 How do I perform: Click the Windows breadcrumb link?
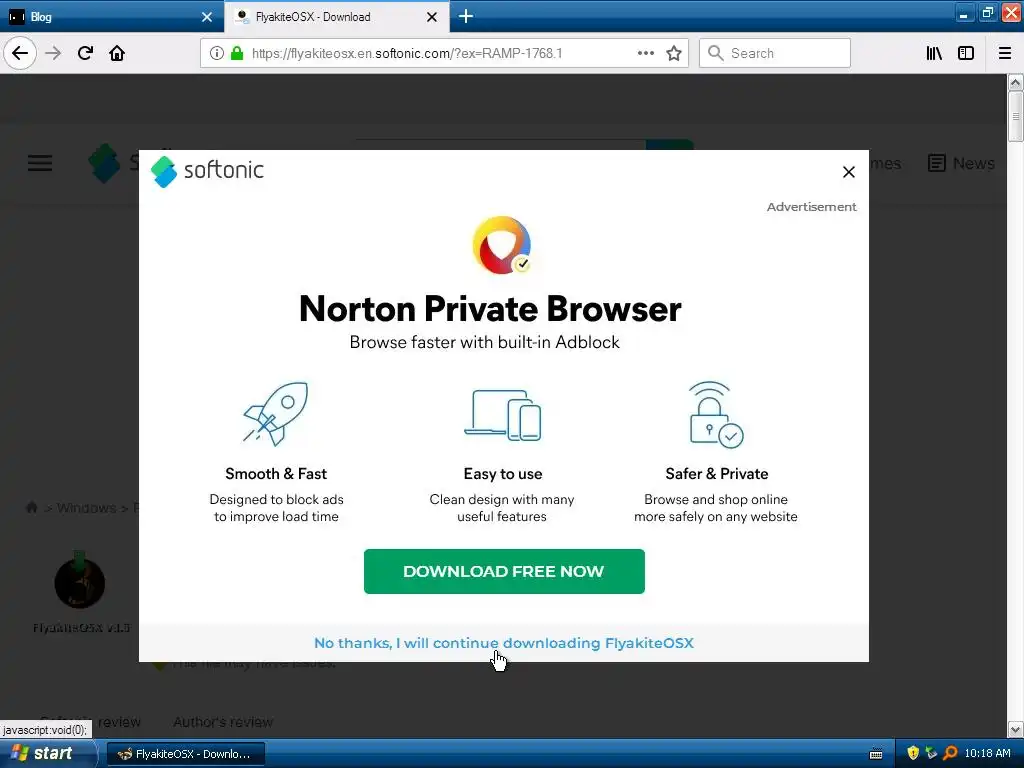pyautogui.click(x=86, y=508)
